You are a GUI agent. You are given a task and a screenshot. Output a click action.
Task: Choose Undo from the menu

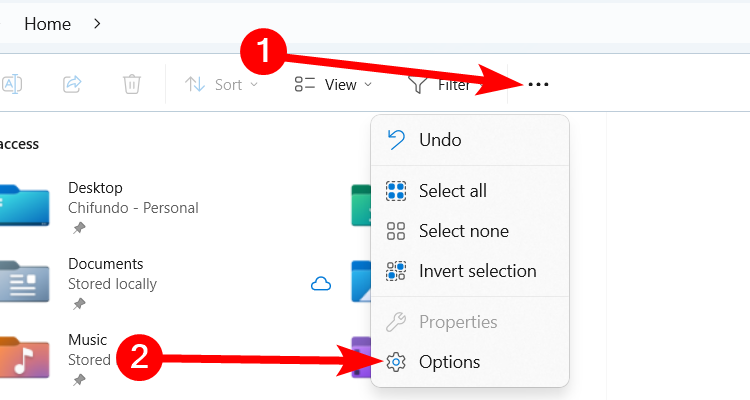pyautogui.click(x=440, y=140)
